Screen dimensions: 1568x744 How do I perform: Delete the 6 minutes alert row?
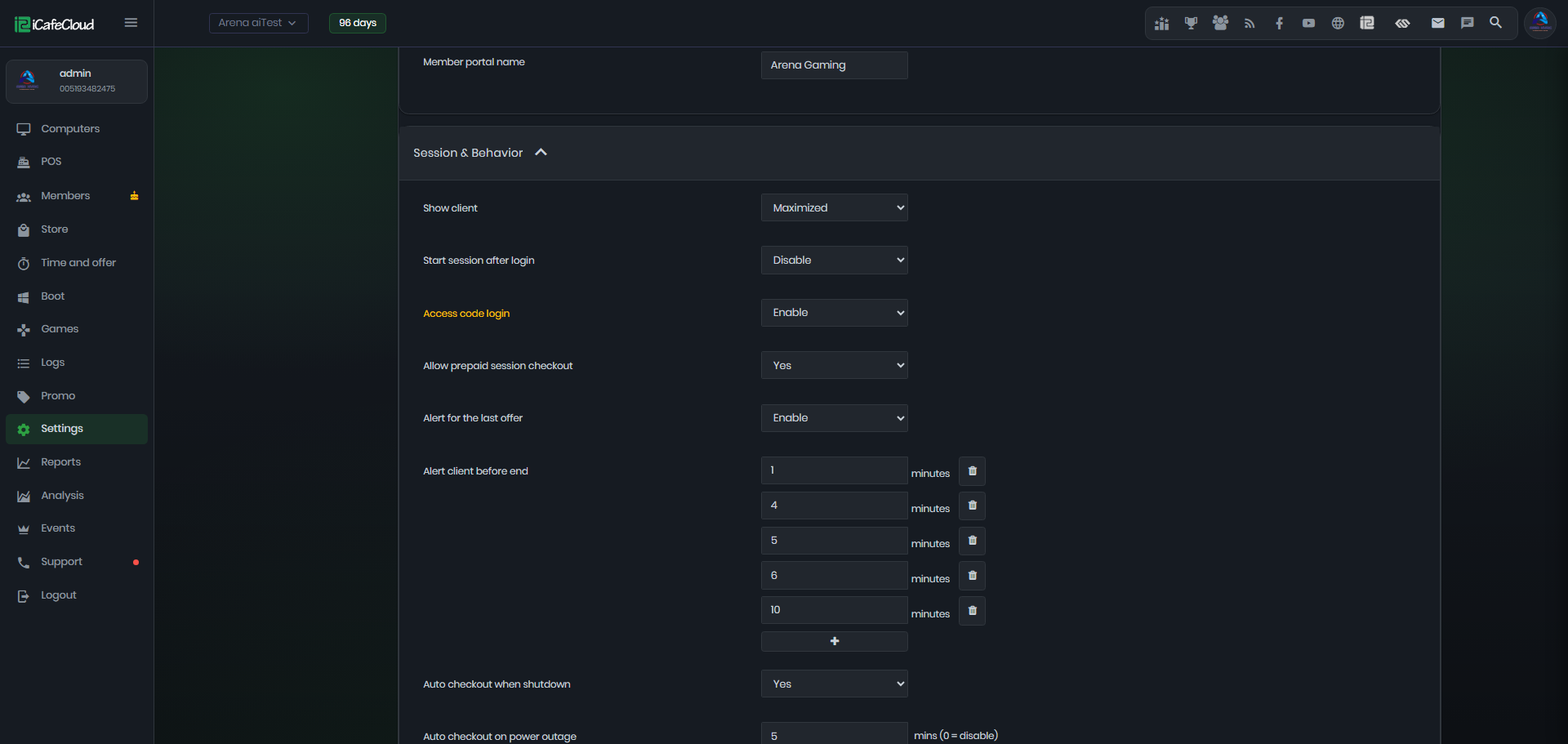pos(972,577)
